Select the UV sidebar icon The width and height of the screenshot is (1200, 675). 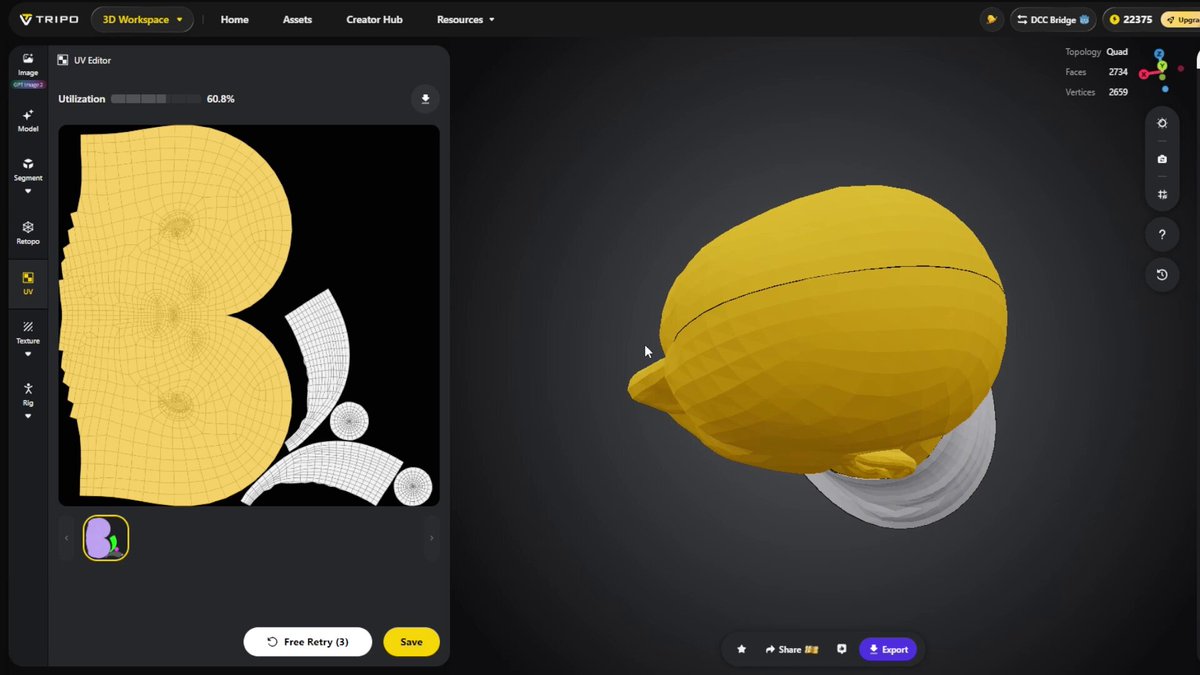pyautogui.click(x=28, y=283)
